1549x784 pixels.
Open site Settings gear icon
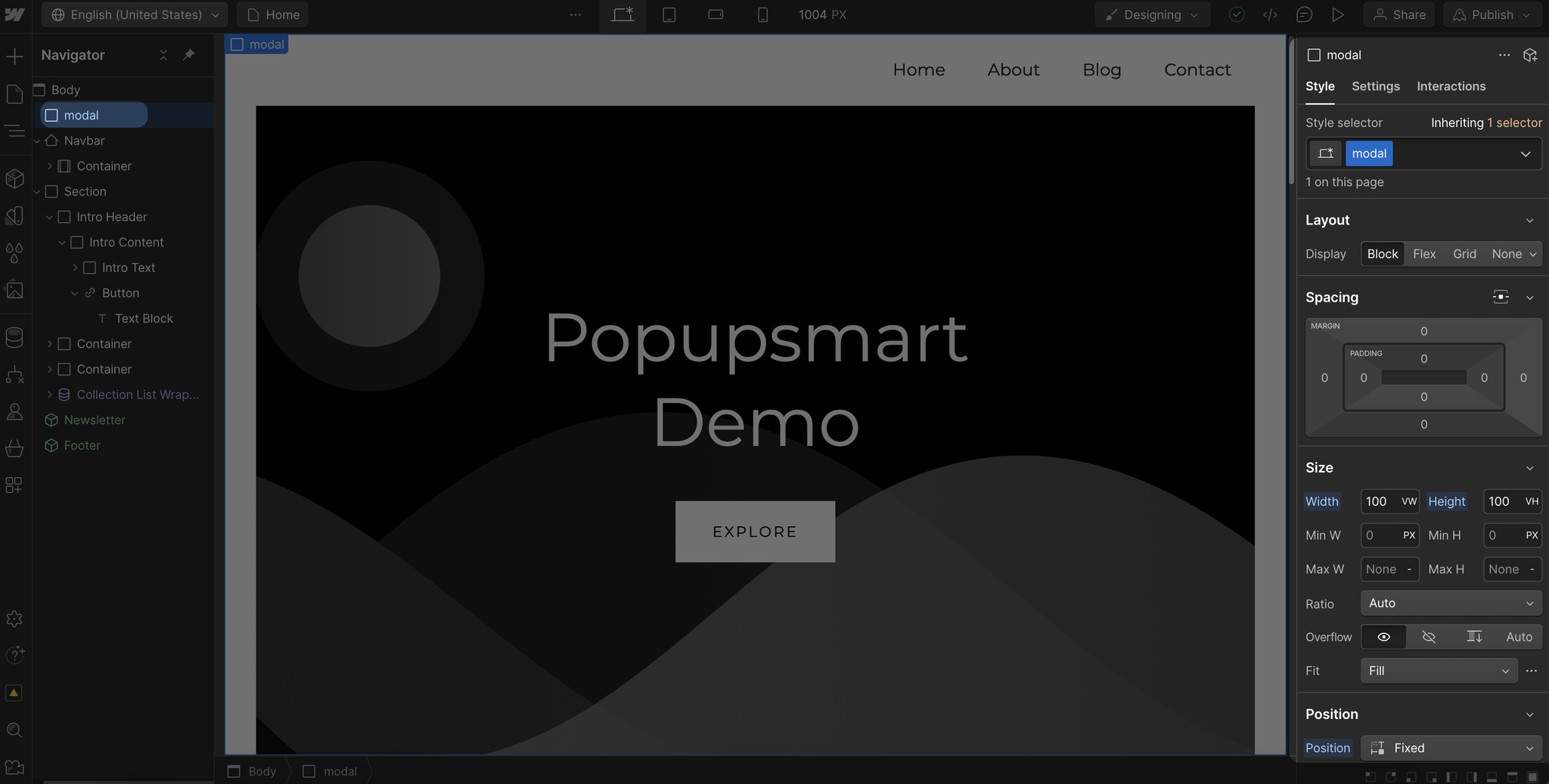pyautogui.click(x=14, y=619)
